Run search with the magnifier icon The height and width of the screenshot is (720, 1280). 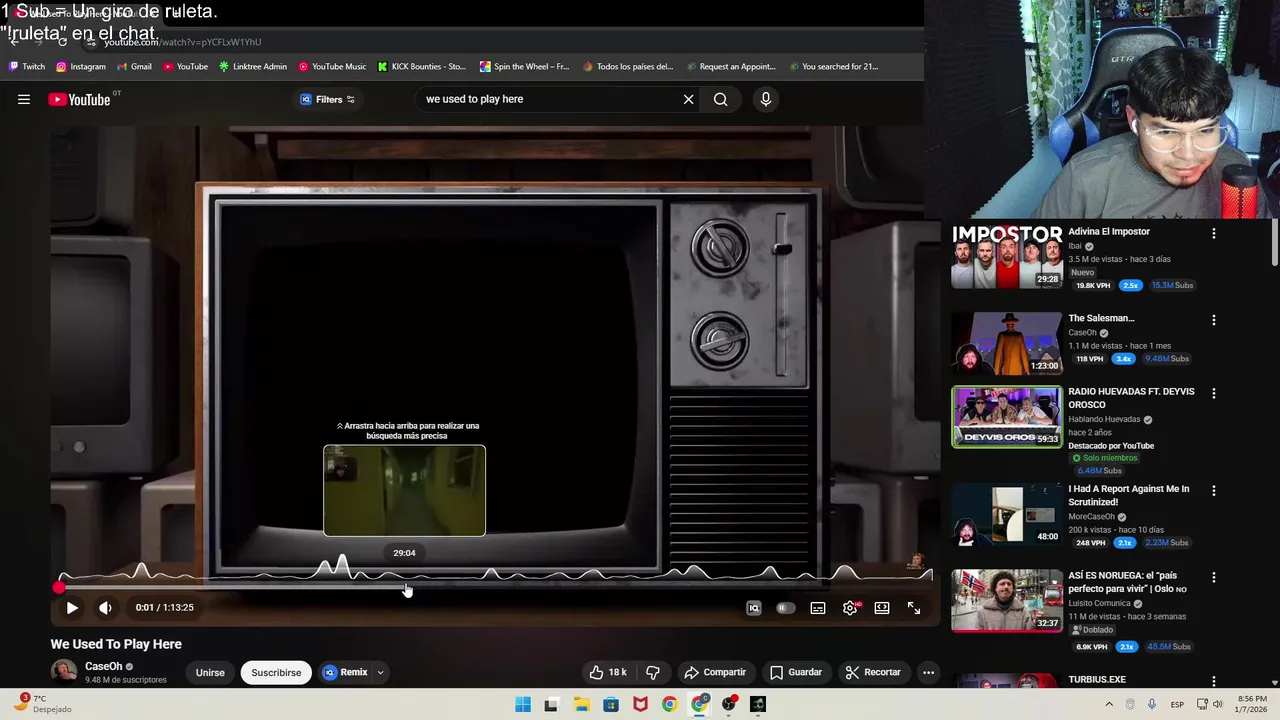click(x=720, y=99)
